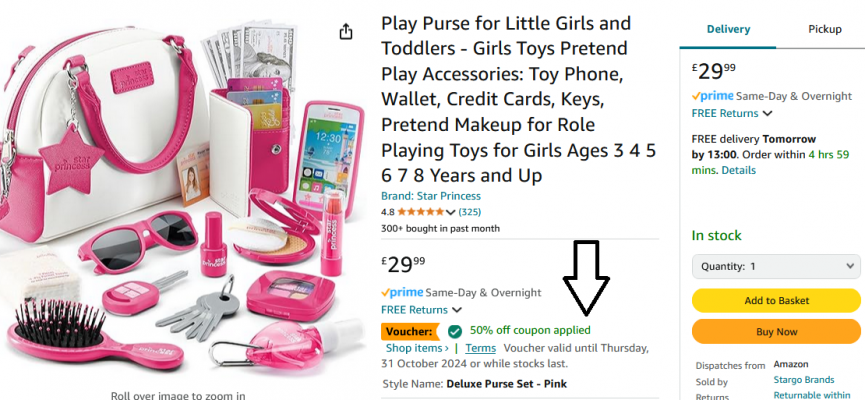This screenshot has width=865, height=400.
Task: Expand FREE Returns under the main price
Action: (421, 310)
